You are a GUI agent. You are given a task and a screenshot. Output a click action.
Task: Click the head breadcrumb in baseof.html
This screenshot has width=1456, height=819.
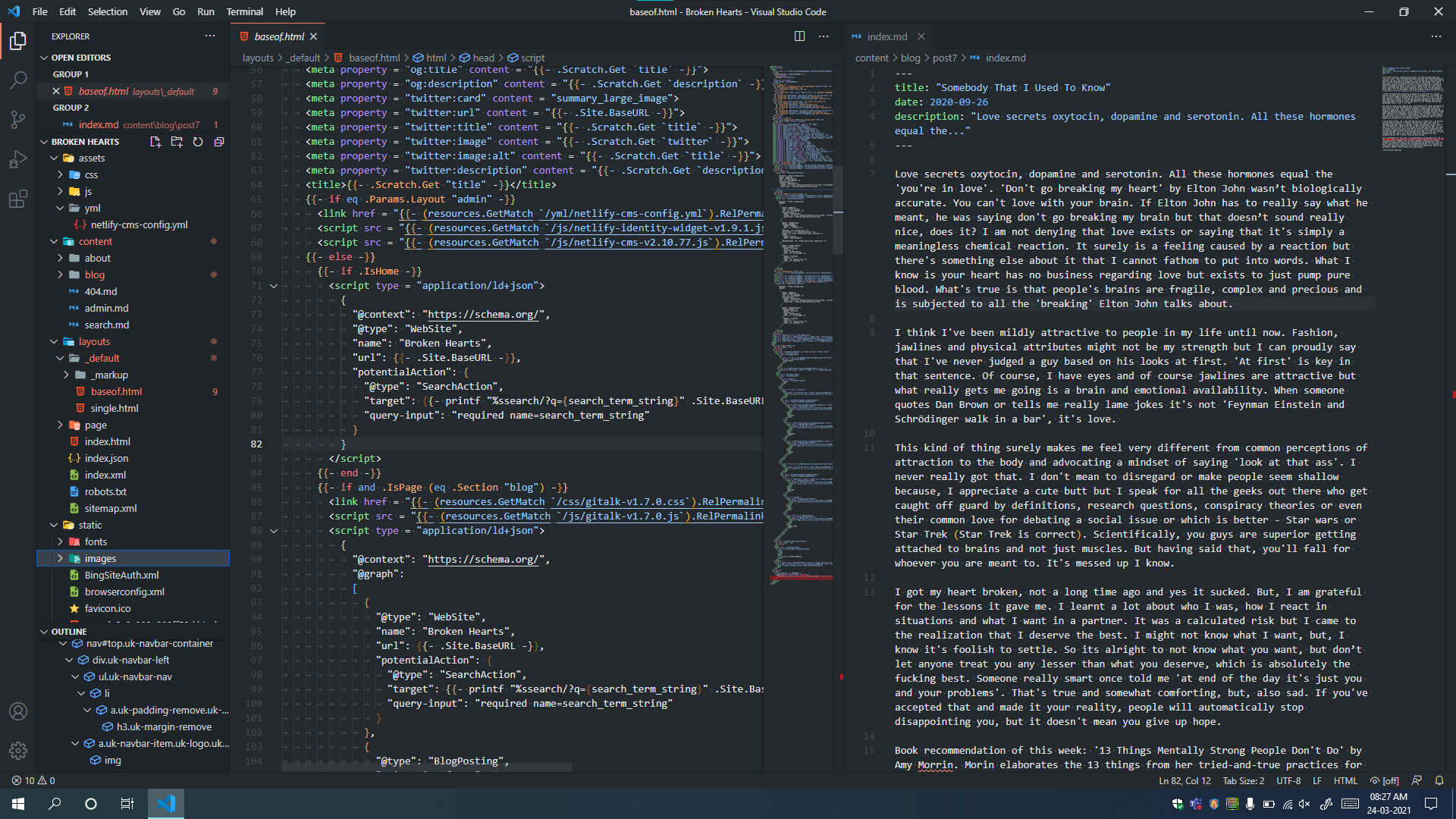pyautogui.click(x=483, y=58)
